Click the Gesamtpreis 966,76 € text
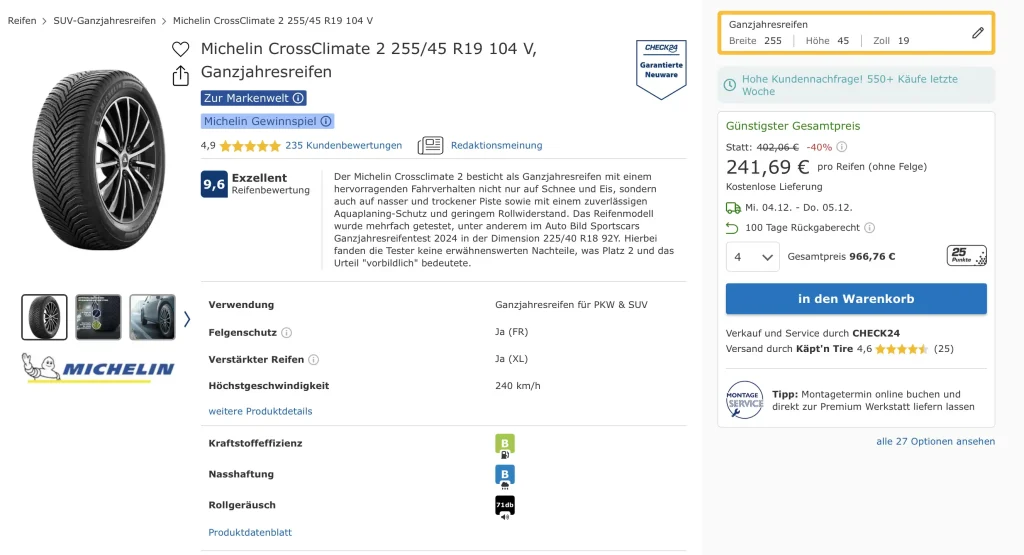1024x555 pixels. point(841,257)
